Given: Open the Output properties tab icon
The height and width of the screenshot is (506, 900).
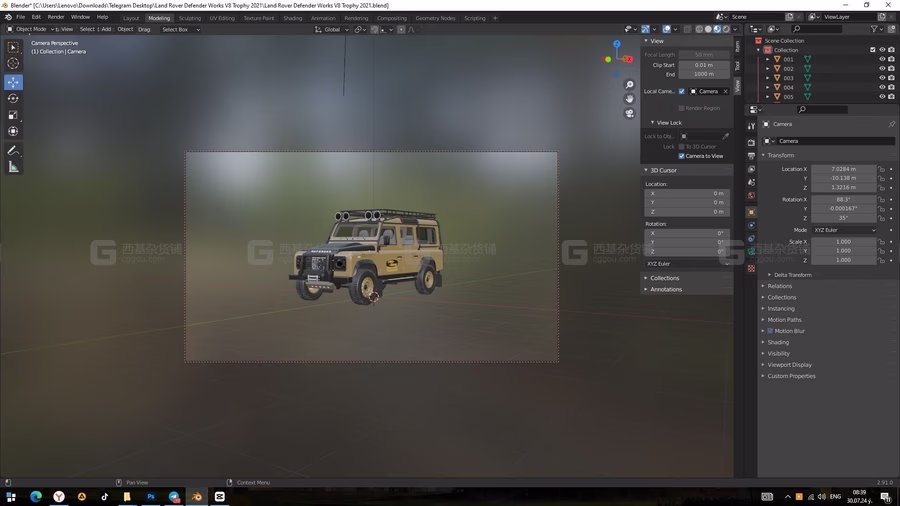Looking at the screenshot, I should pyautogui.click(x=751, y=155).
